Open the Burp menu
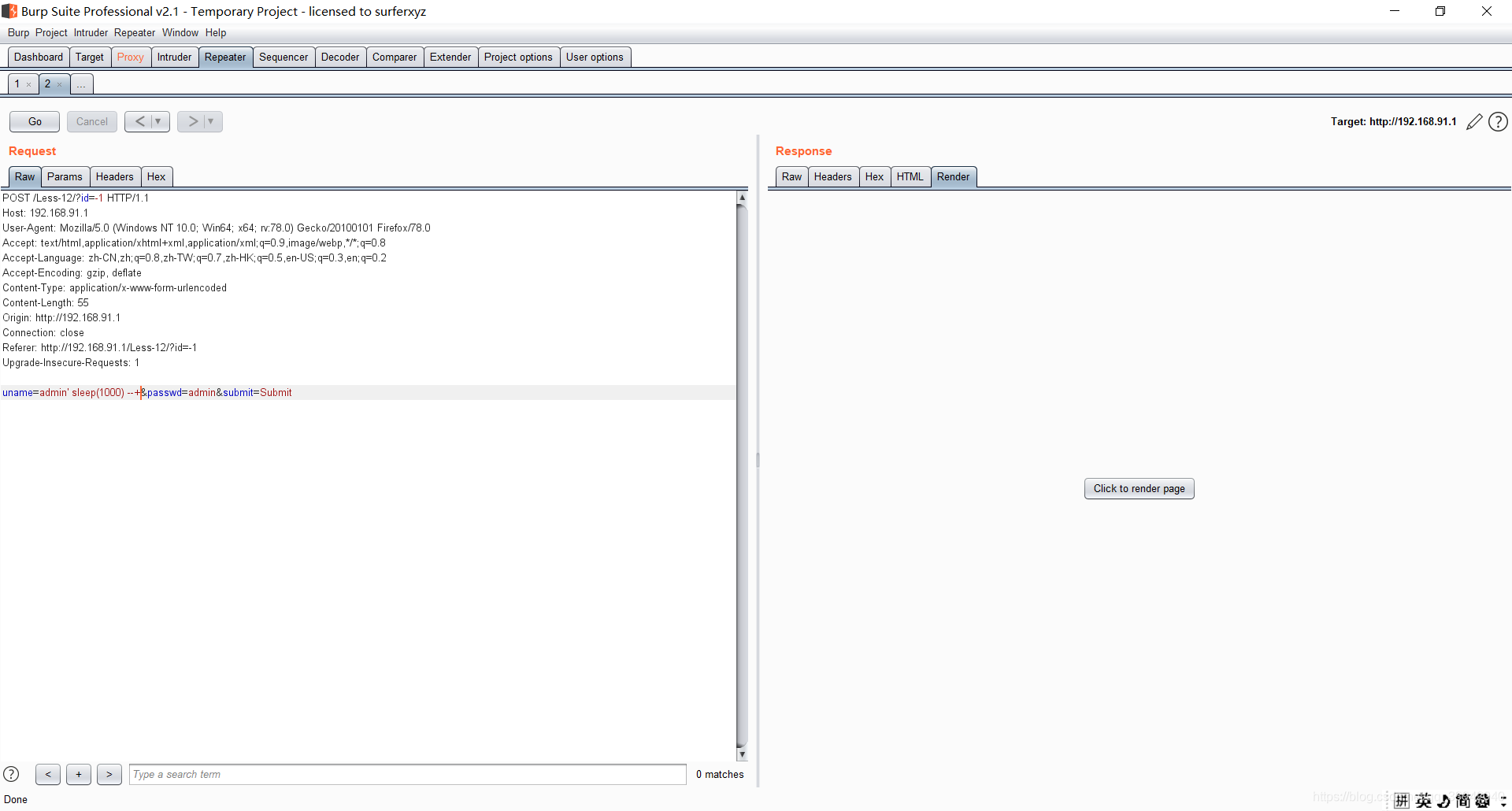Image resolution: width=1512 pixels, height=811 pixels. (18, 33)
